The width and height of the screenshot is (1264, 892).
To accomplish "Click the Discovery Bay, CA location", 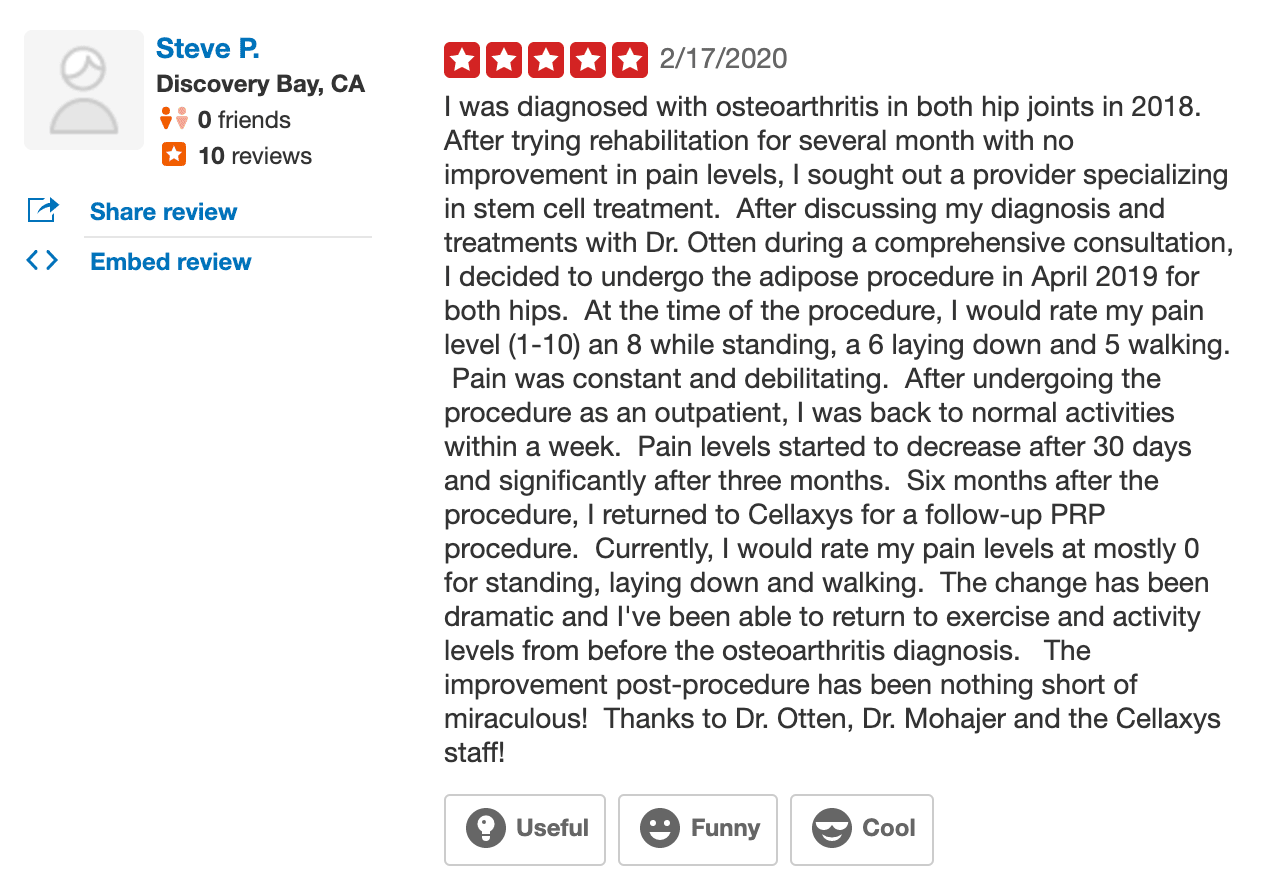I will point(261,84).
